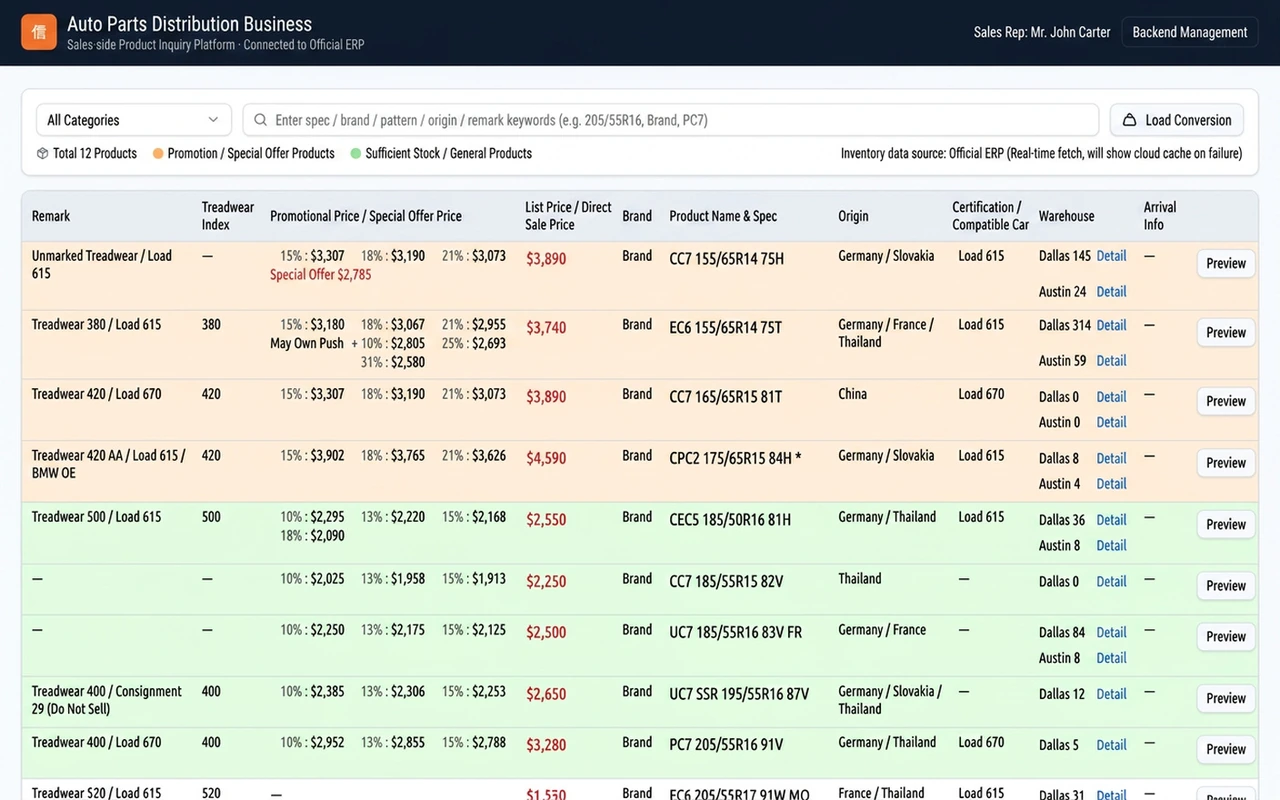Open Detail for Dallas 5 stock
Image resolution: width=1280 pixels, height=800 pixels.
[x=1111, y=745]
